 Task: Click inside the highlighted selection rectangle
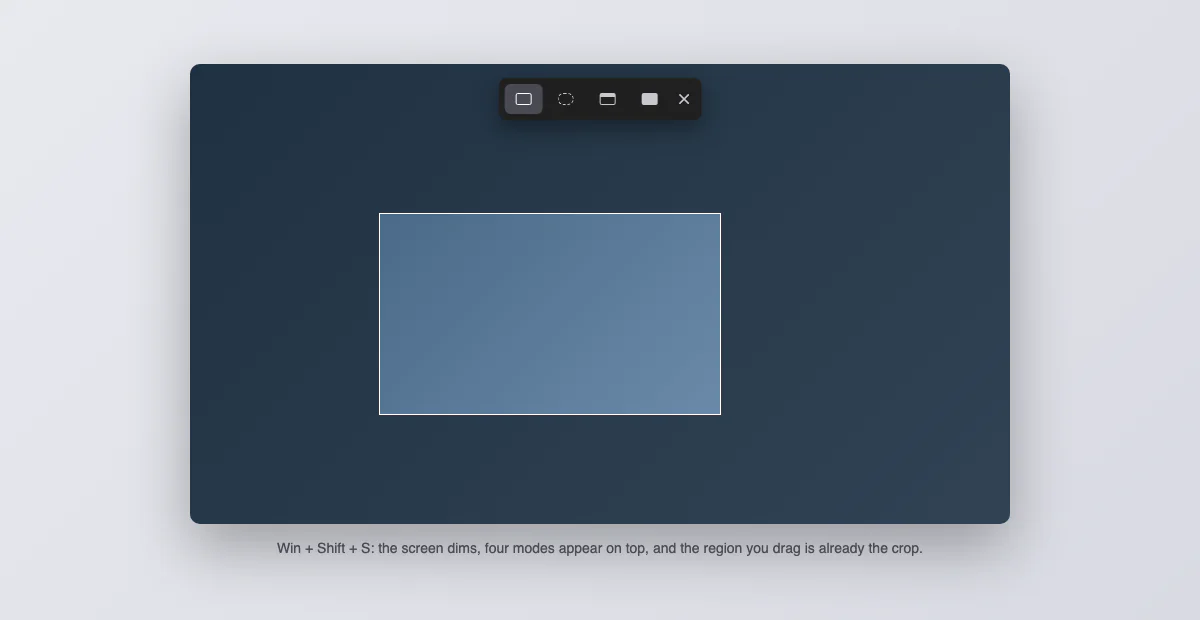[550, 314]
